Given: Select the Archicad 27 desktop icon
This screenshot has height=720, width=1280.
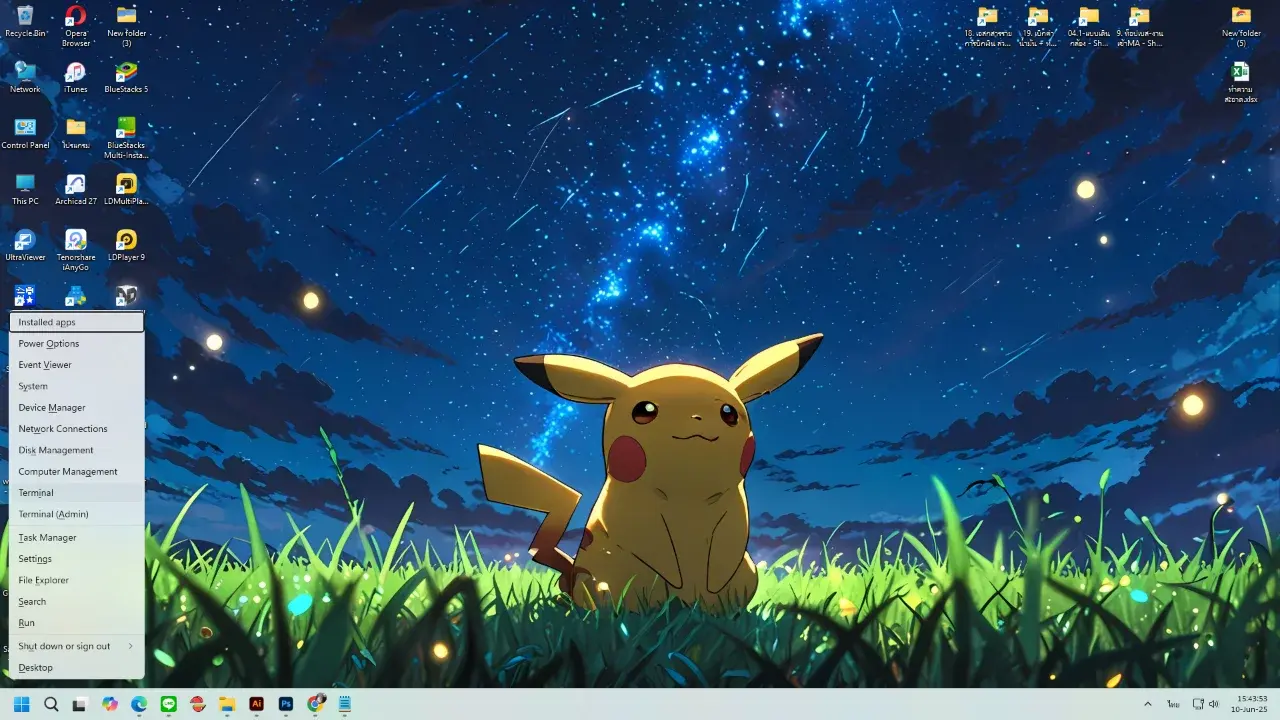Looking at the screenshot, I should pos(76,190).
